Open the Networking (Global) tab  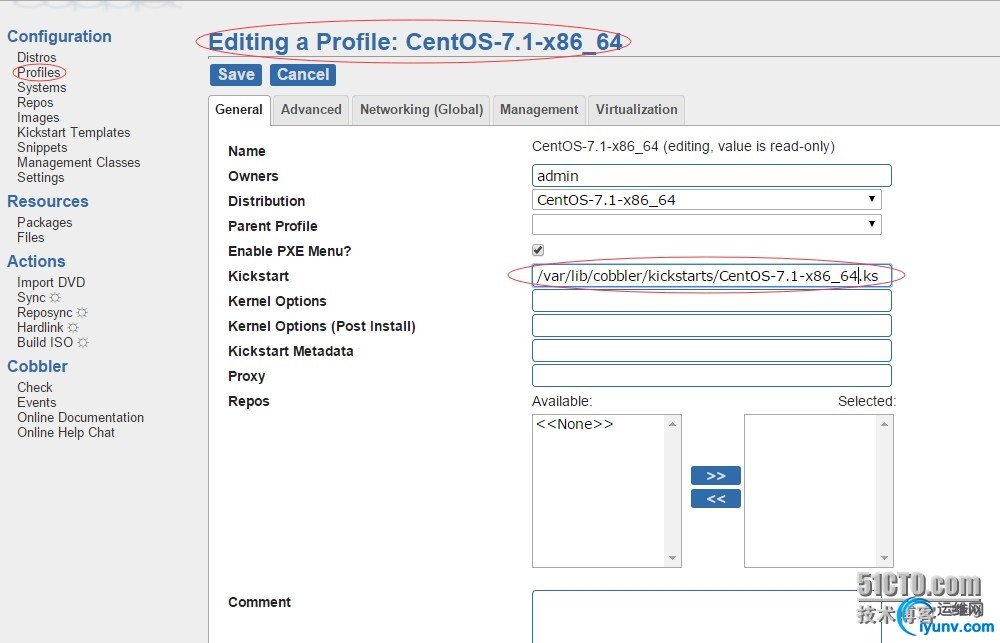click(421, 110)
